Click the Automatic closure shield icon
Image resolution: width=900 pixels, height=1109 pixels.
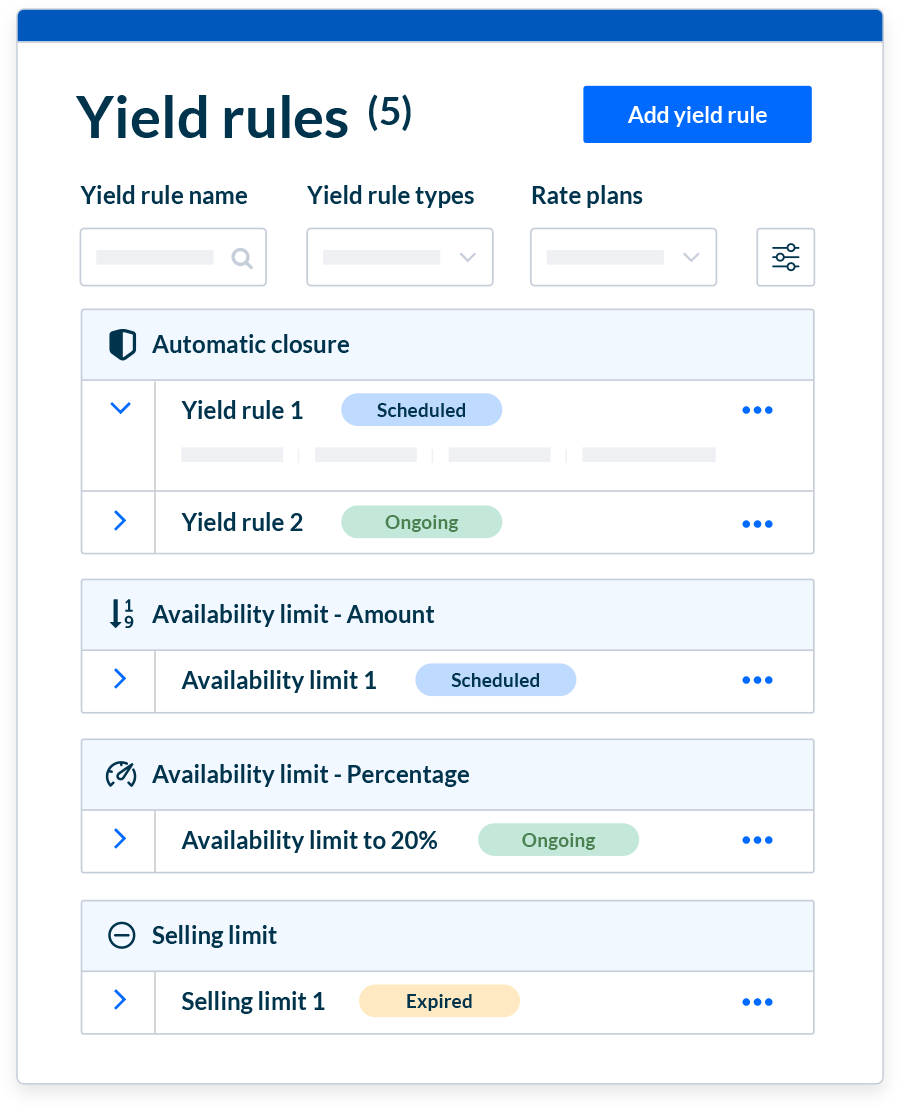point(121,345)
